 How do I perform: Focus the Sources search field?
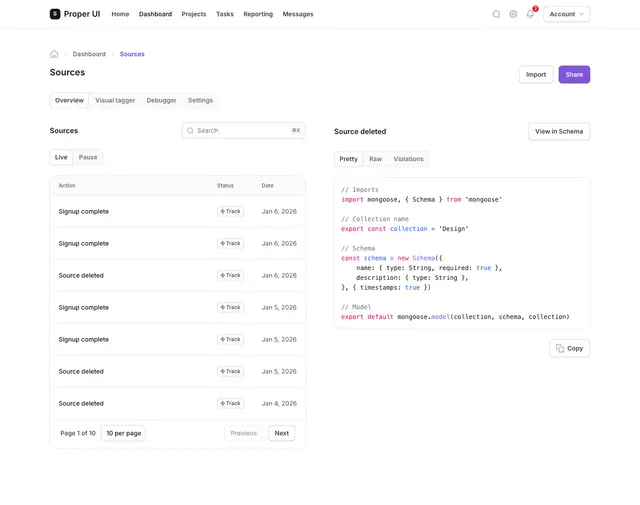(x=243, y=131)
